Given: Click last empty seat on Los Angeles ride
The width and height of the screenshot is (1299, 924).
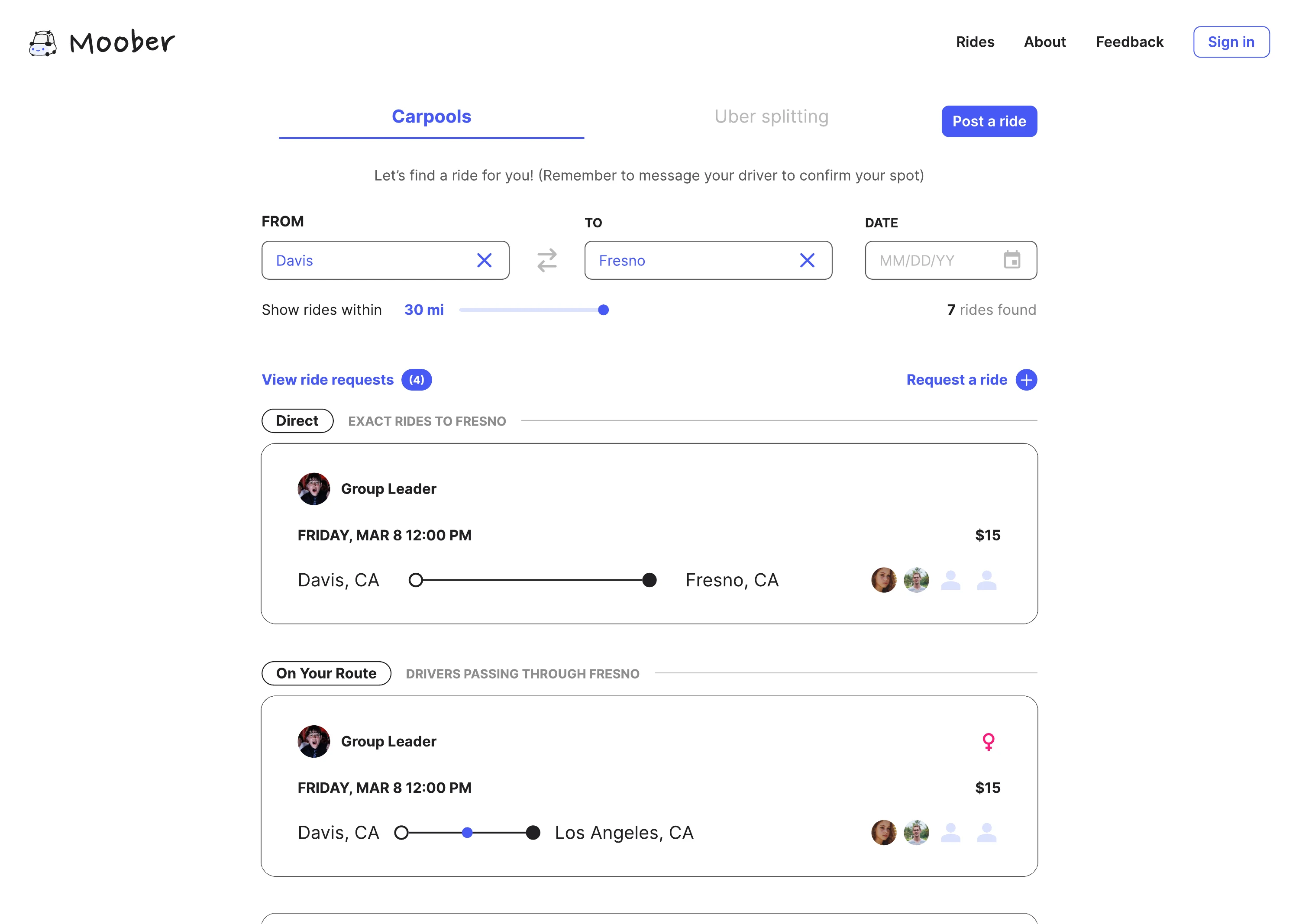Looking at the screenshot, I should pyautogui.click(x=987, y=833).
